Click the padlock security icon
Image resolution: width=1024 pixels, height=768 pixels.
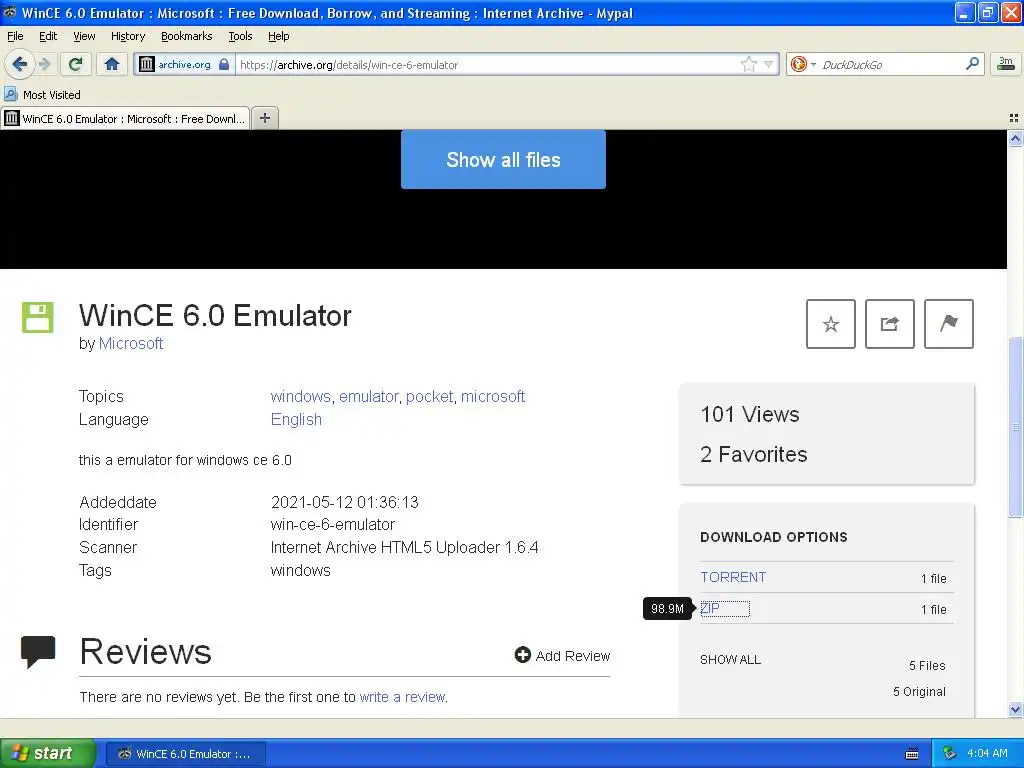(x=224, y=64)
